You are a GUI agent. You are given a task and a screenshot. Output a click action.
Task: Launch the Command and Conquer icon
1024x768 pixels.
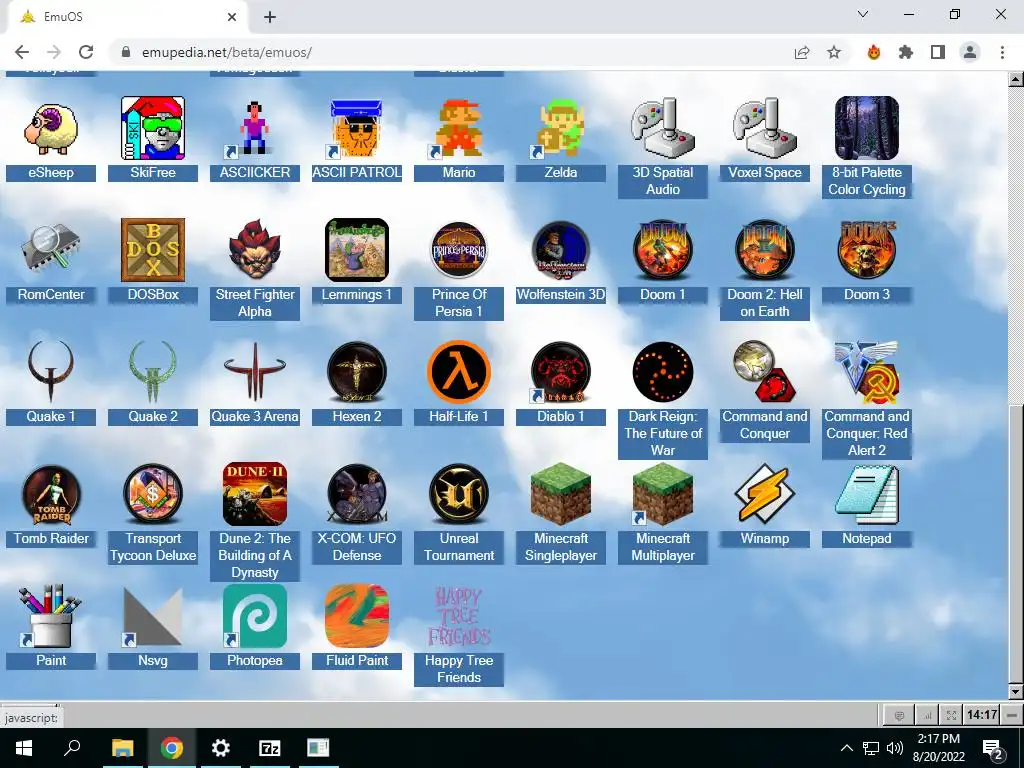click(765, 372)
